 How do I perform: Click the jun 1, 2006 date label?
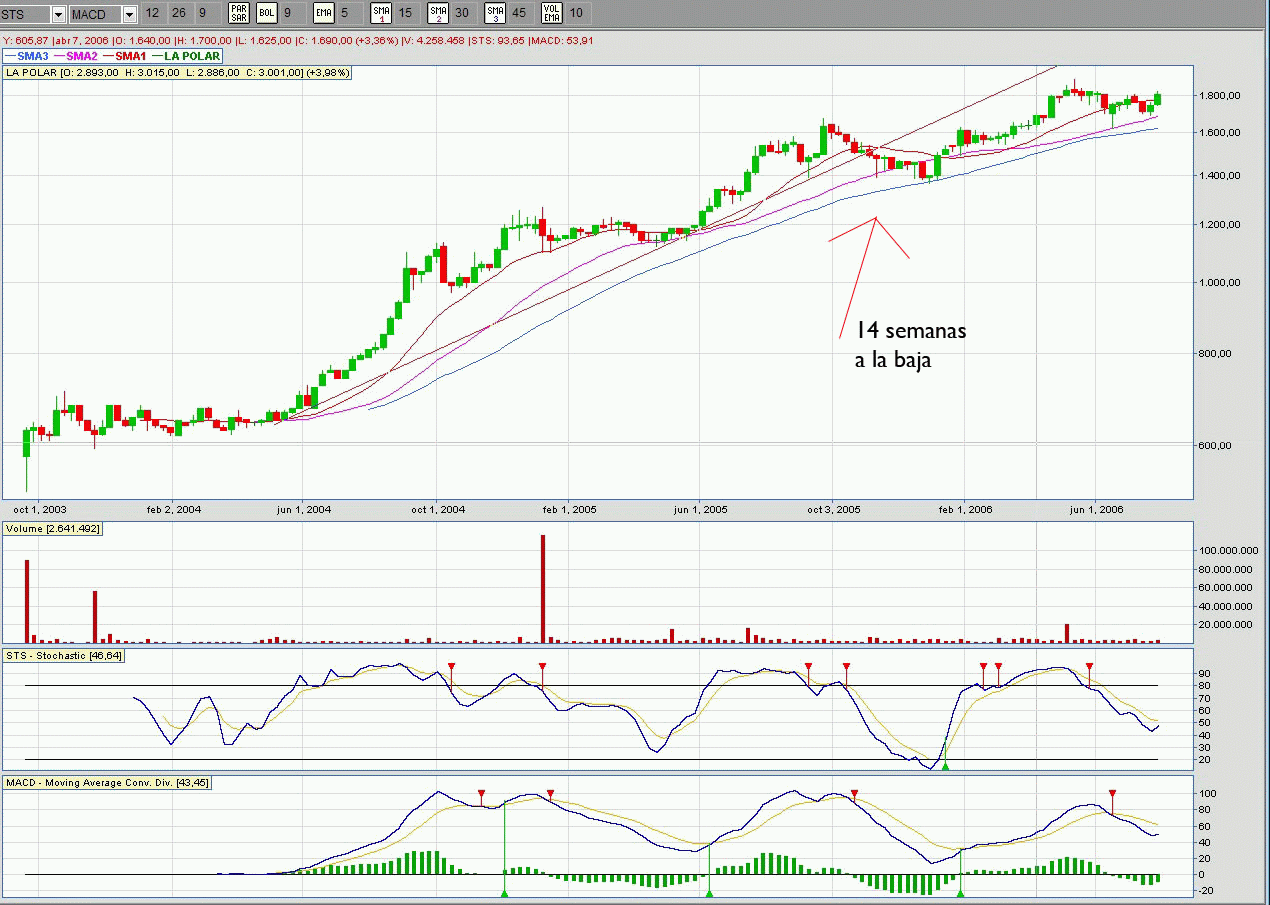click(1096, 509)
